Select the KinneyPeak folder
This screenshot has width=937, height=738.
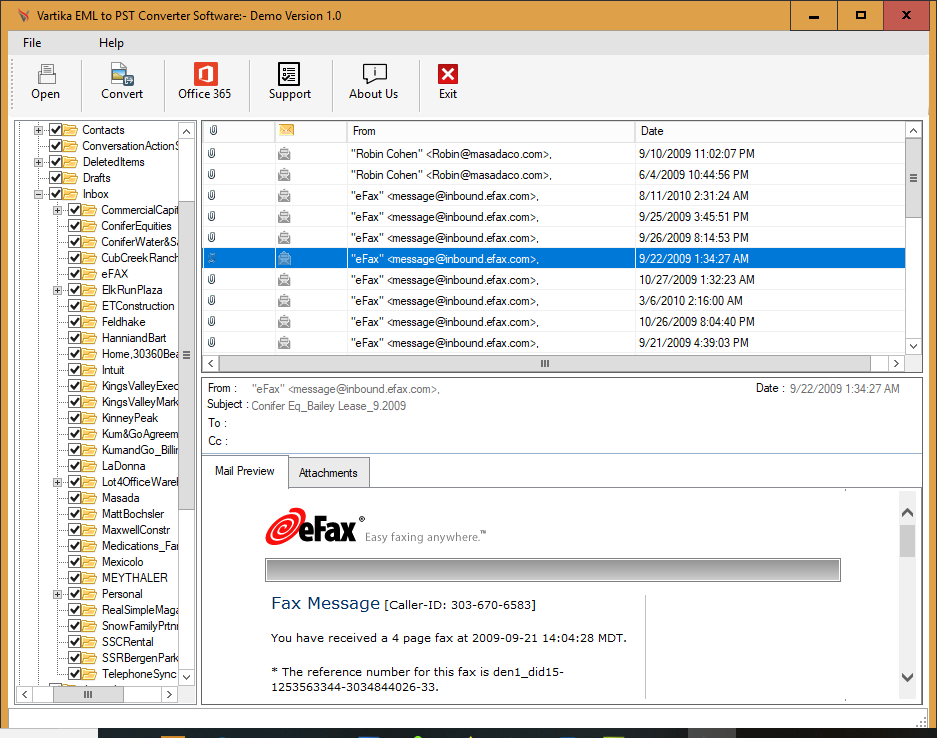pyautogui.click(x=130, y=418)
